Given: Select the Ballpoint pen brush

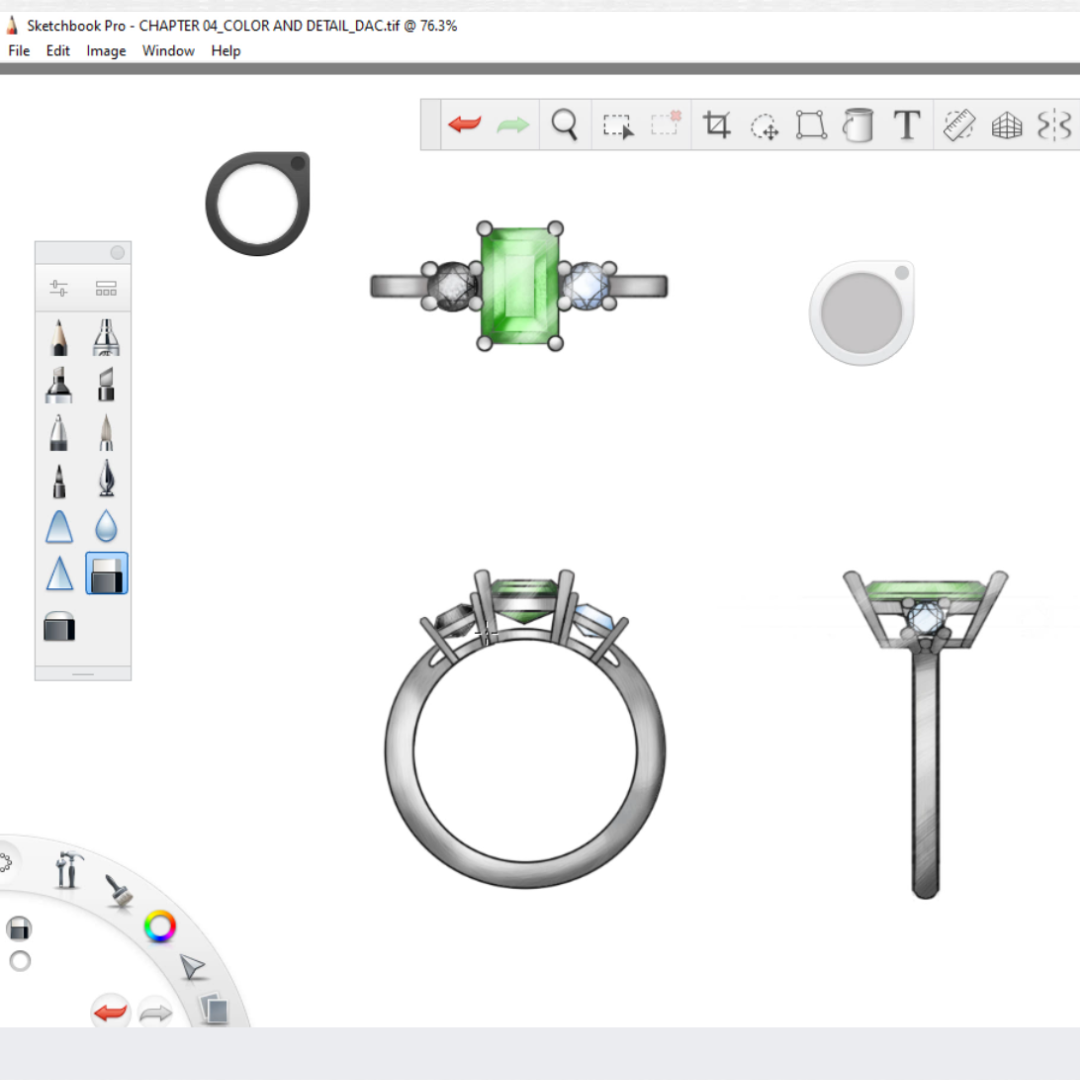Looking at the screenshot, I should (59, 432).
